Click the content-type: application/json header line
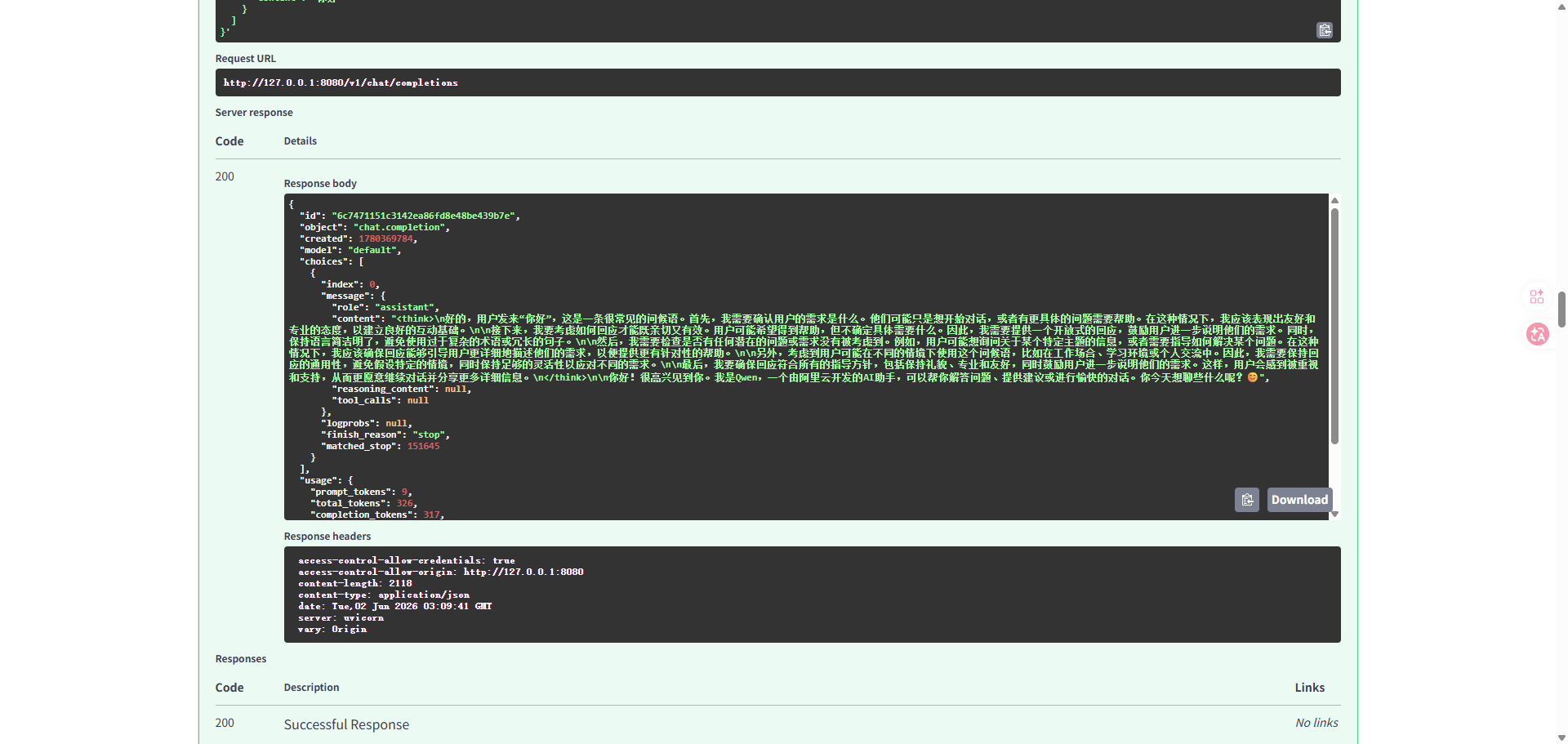1568x744 pixels. click(384, 595)
